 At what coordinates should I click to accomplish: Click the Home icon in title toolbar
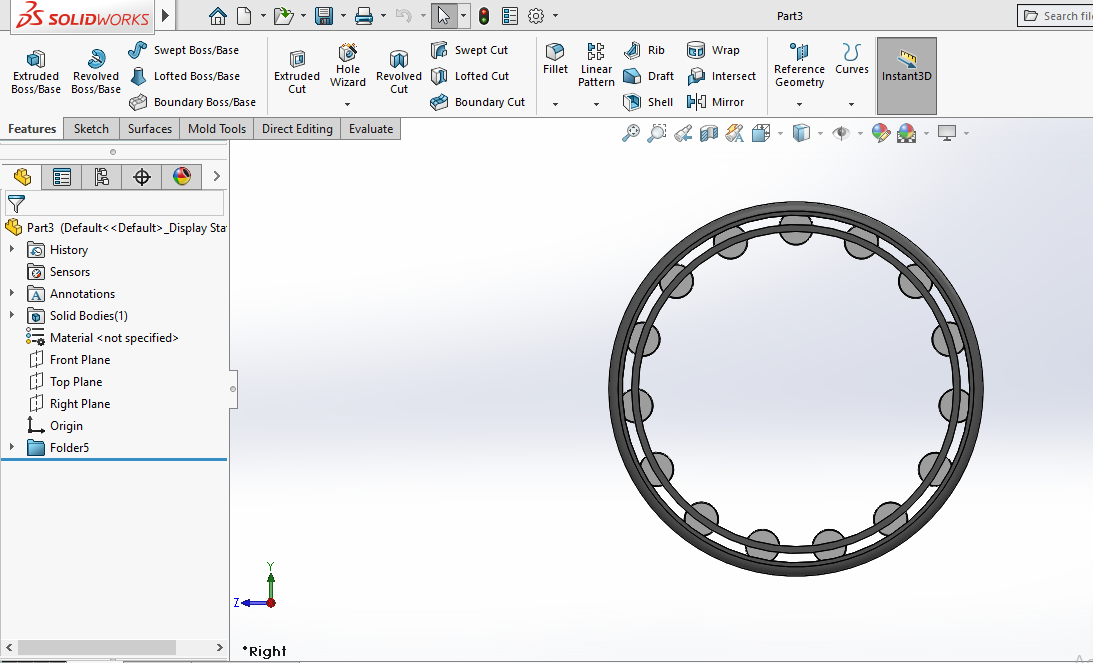[x=218, y=16]
